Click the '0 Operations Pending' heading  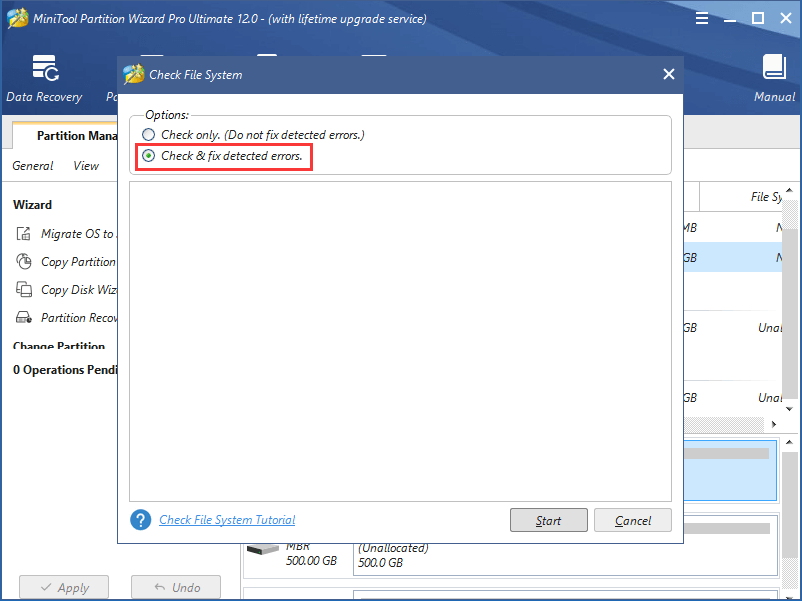(65, 370)
